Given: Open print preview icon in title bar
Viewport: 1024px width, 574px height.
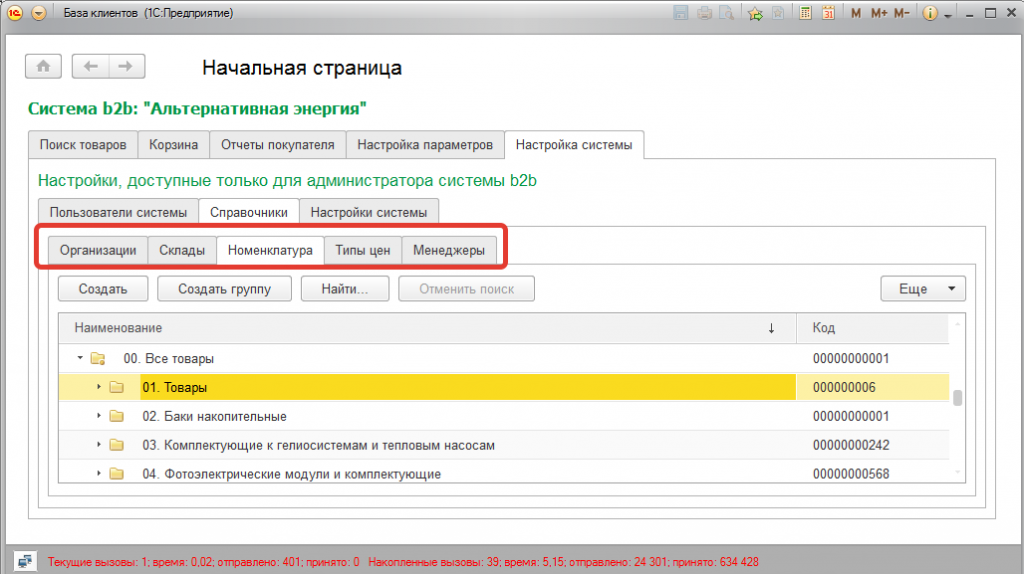Looking at the screenshot, I should [726, 12].
